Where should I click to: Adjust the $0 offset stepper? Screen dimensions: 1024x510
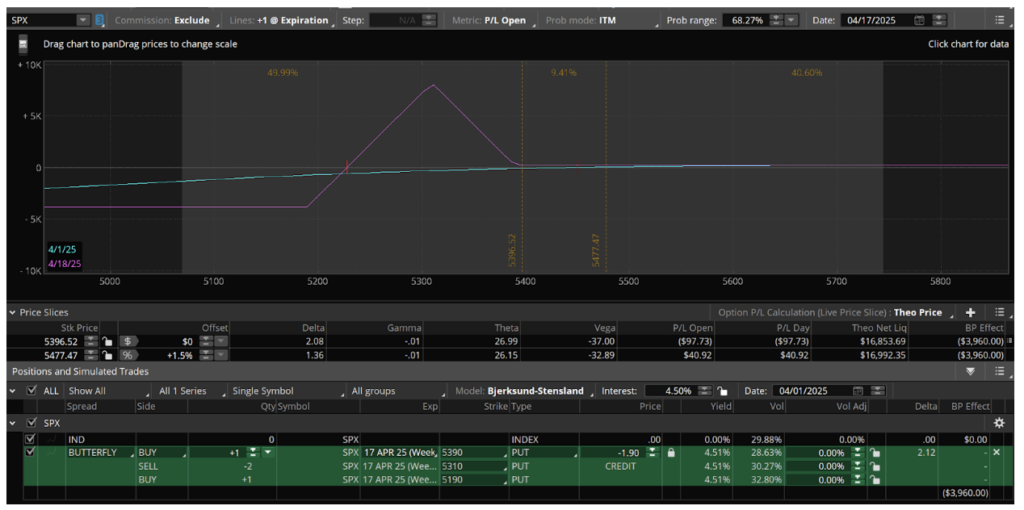pos(206,341)
